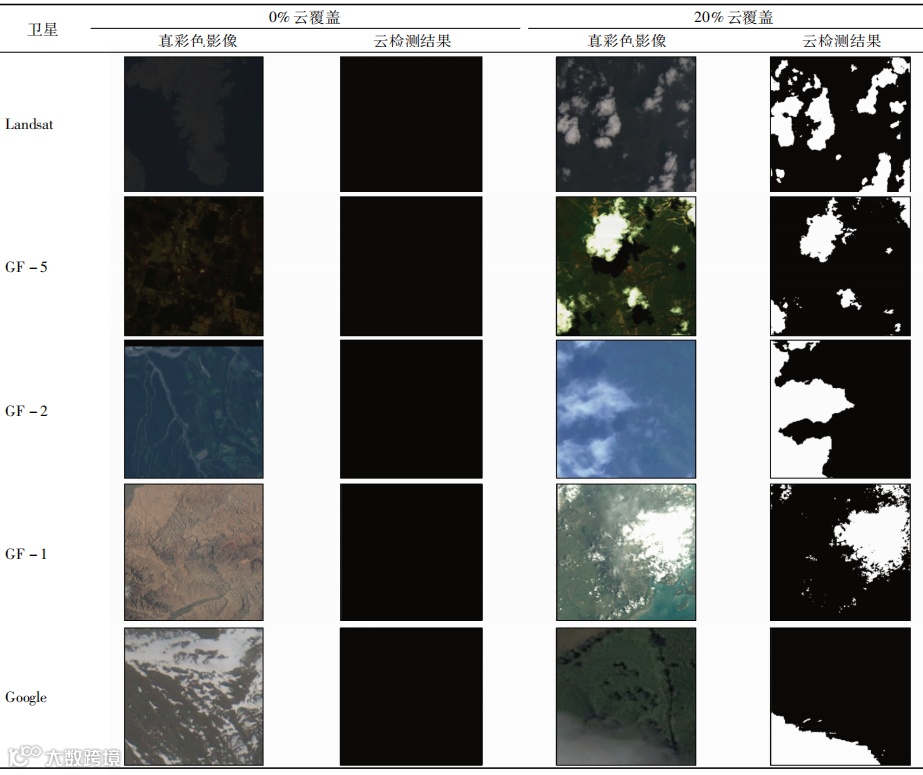Click the Landsat 20% cloud detection mask

pos(840,124)
